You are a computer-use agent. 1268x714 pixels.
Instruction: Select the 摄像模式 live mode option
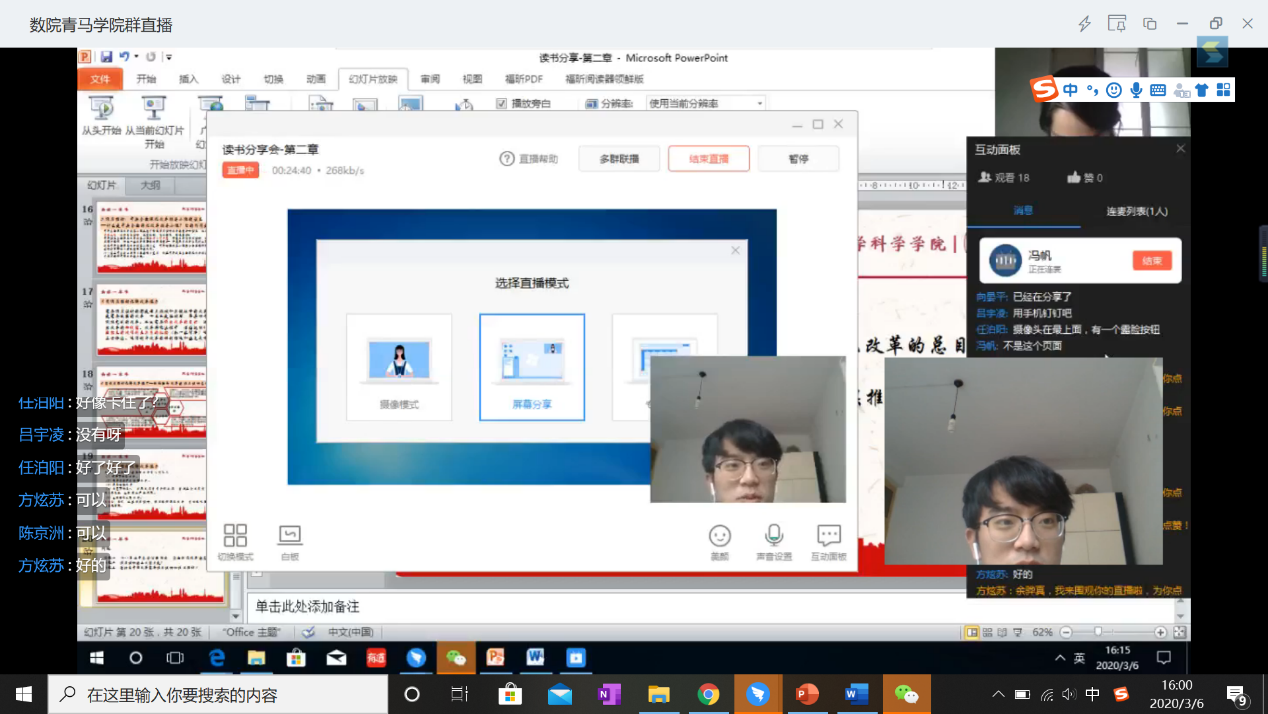(398, 367)
